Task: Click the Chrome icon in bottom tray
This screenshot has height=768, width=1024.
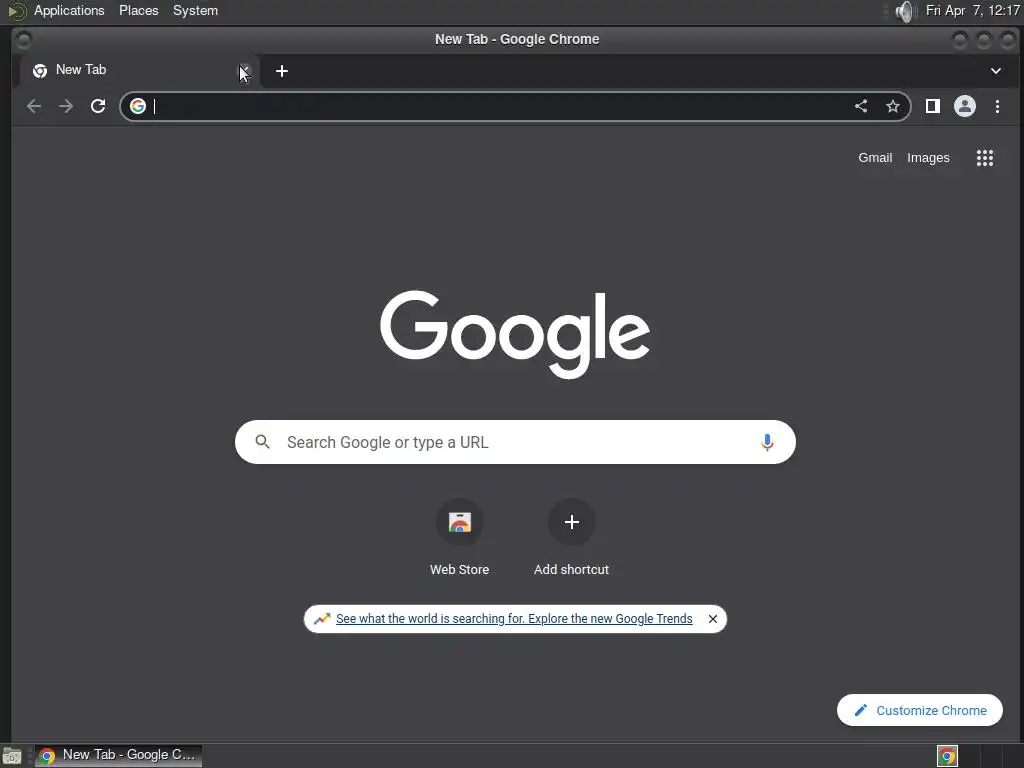Action: 947,756
